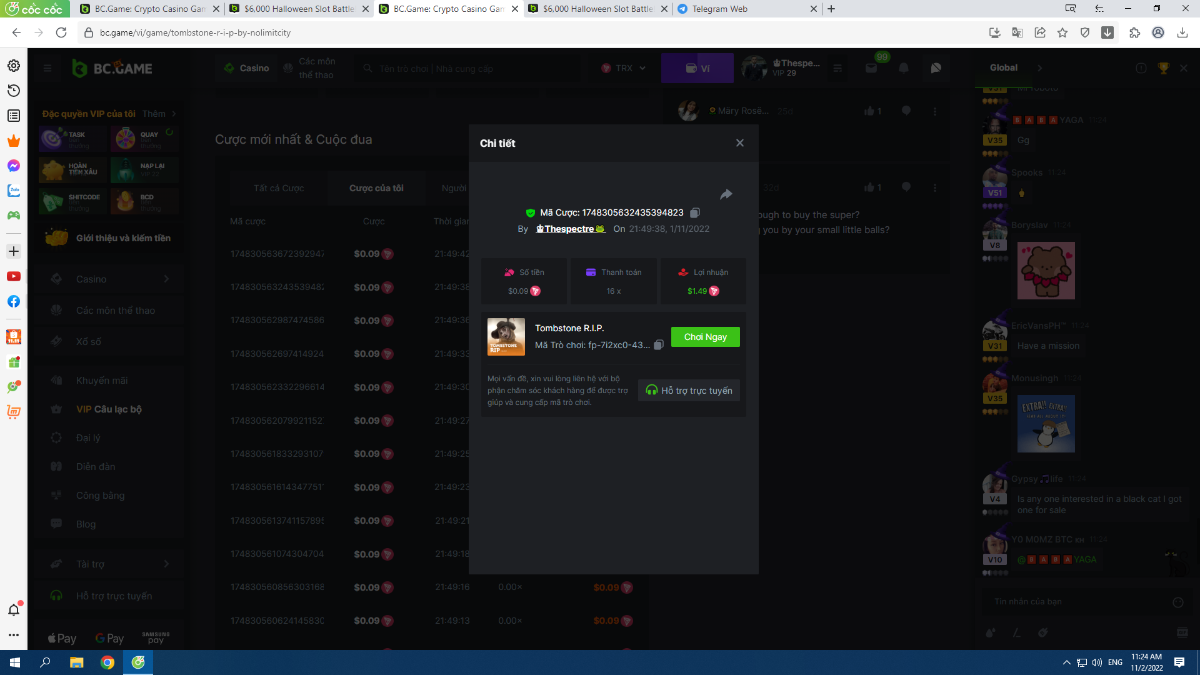Open sidebar settings gear icon
The image size is (1200, 675).
14,66
